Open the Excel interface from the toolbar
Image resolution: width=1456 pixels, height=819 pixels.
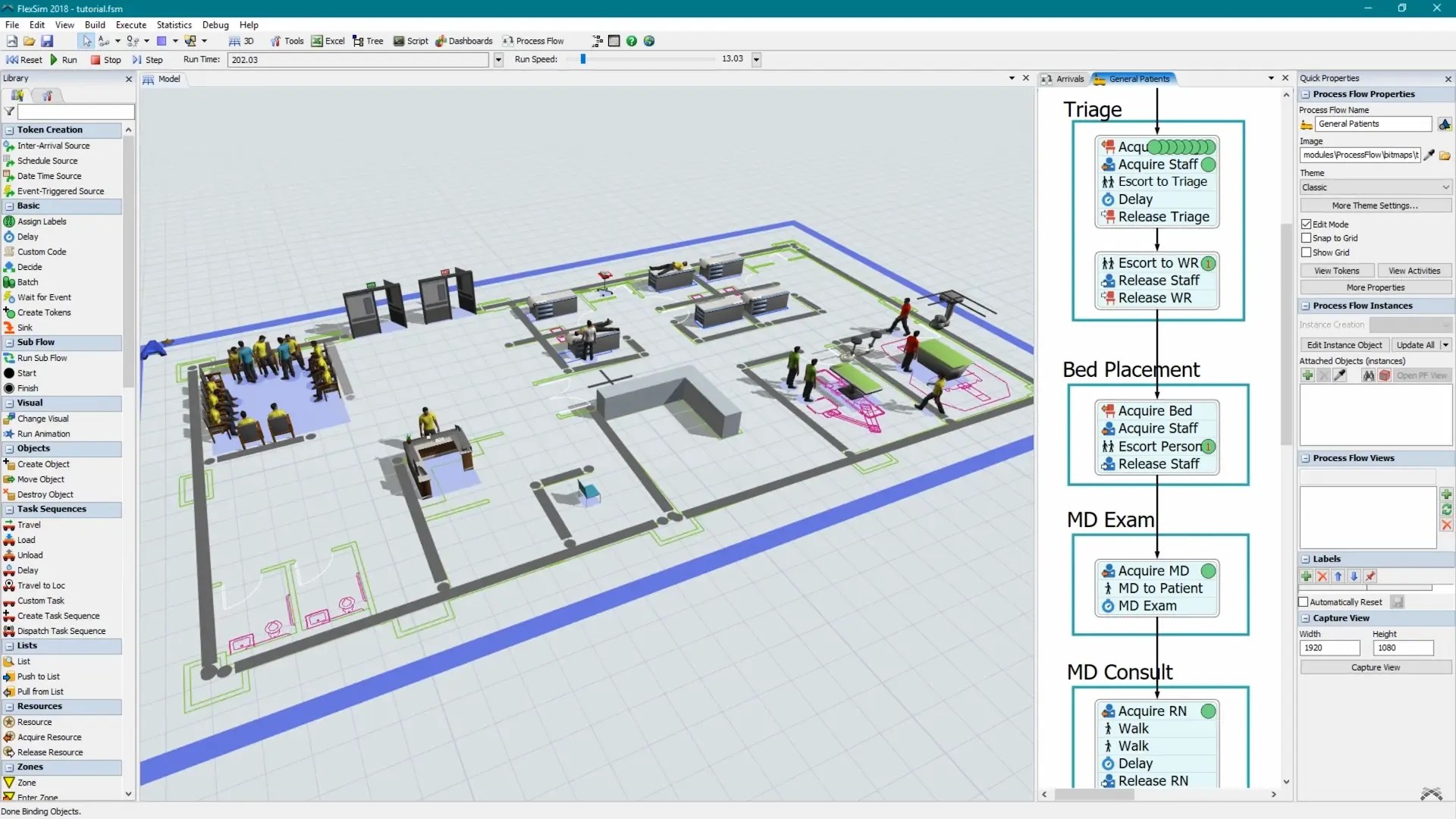[328, 41]
